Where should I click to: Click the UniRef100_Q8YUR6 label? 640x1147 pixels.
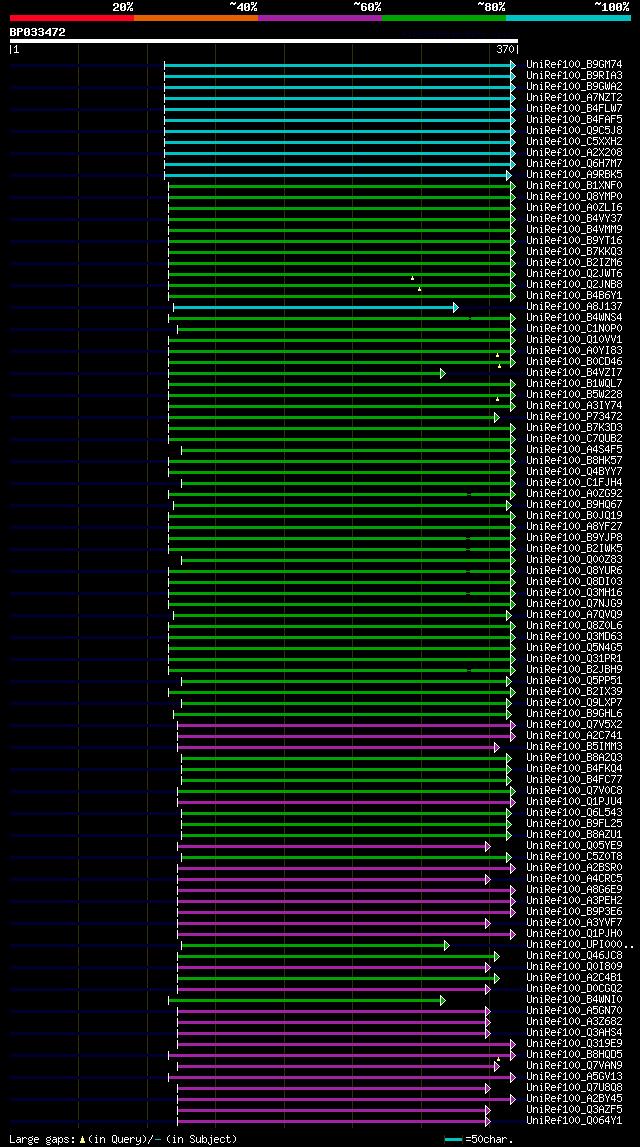coord(574,571)
